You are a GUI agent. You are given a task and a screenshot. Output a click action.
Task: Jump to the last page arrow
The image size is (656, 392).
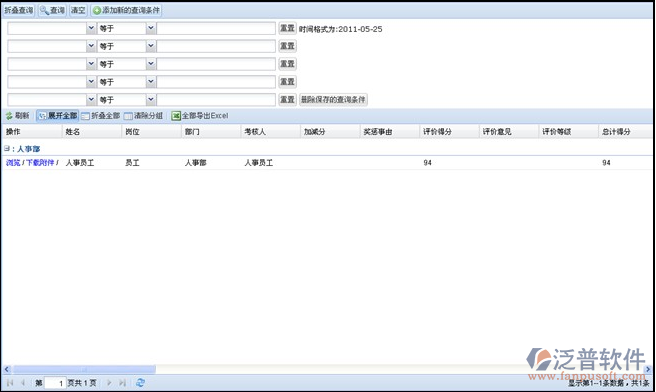click(122, 382)
